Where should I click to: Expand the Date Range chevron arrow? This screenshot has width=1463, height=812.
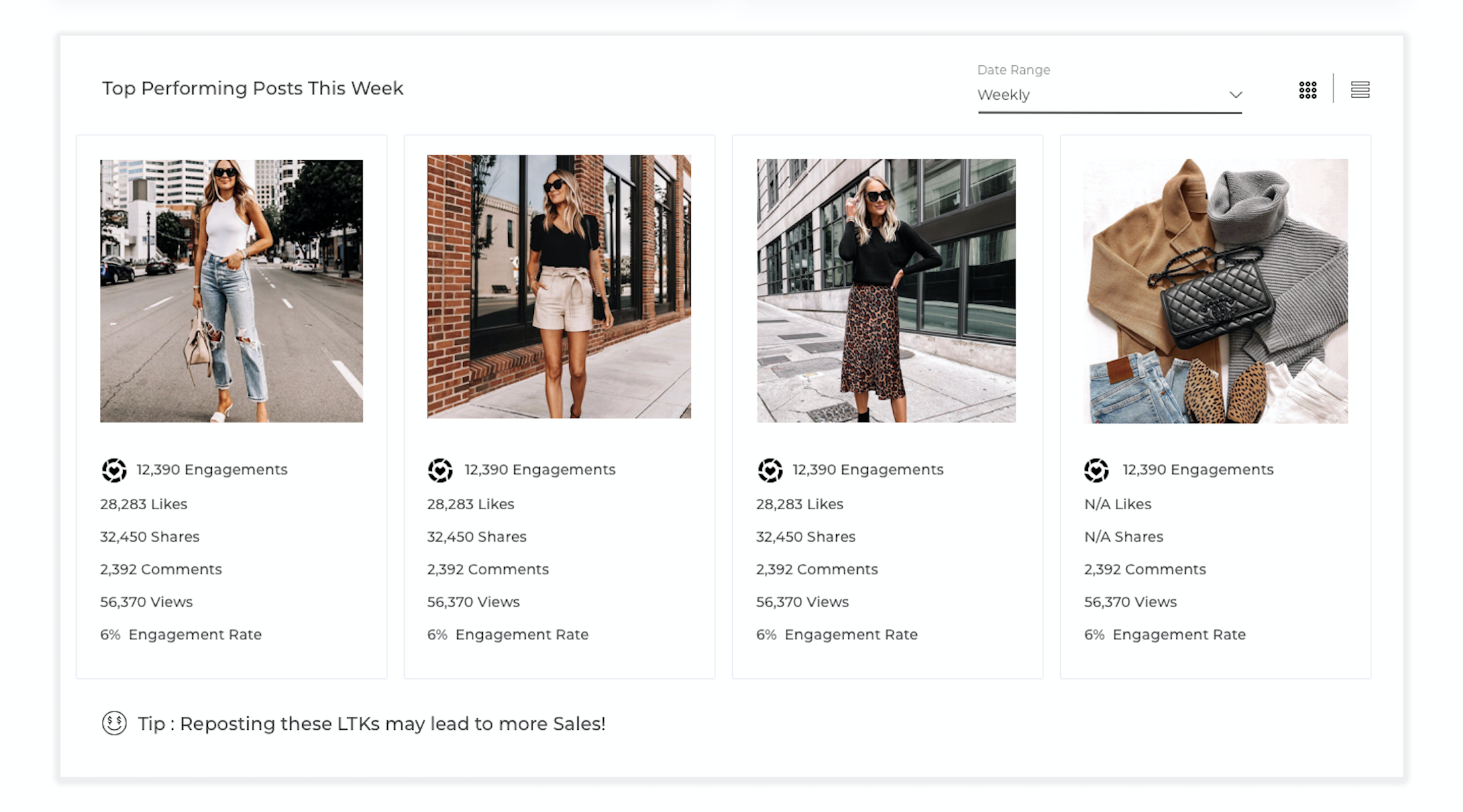[1235, 95]
